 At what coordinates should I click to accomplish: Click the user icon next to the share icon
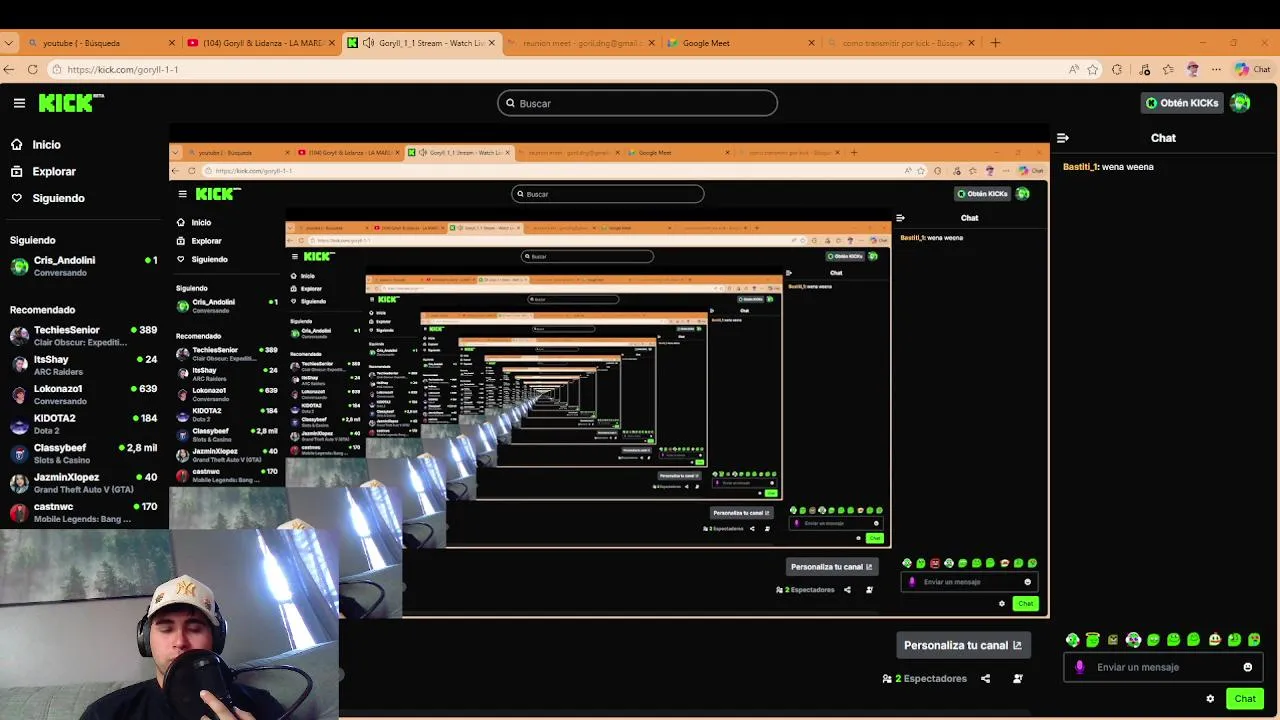tap(1018, 678)
